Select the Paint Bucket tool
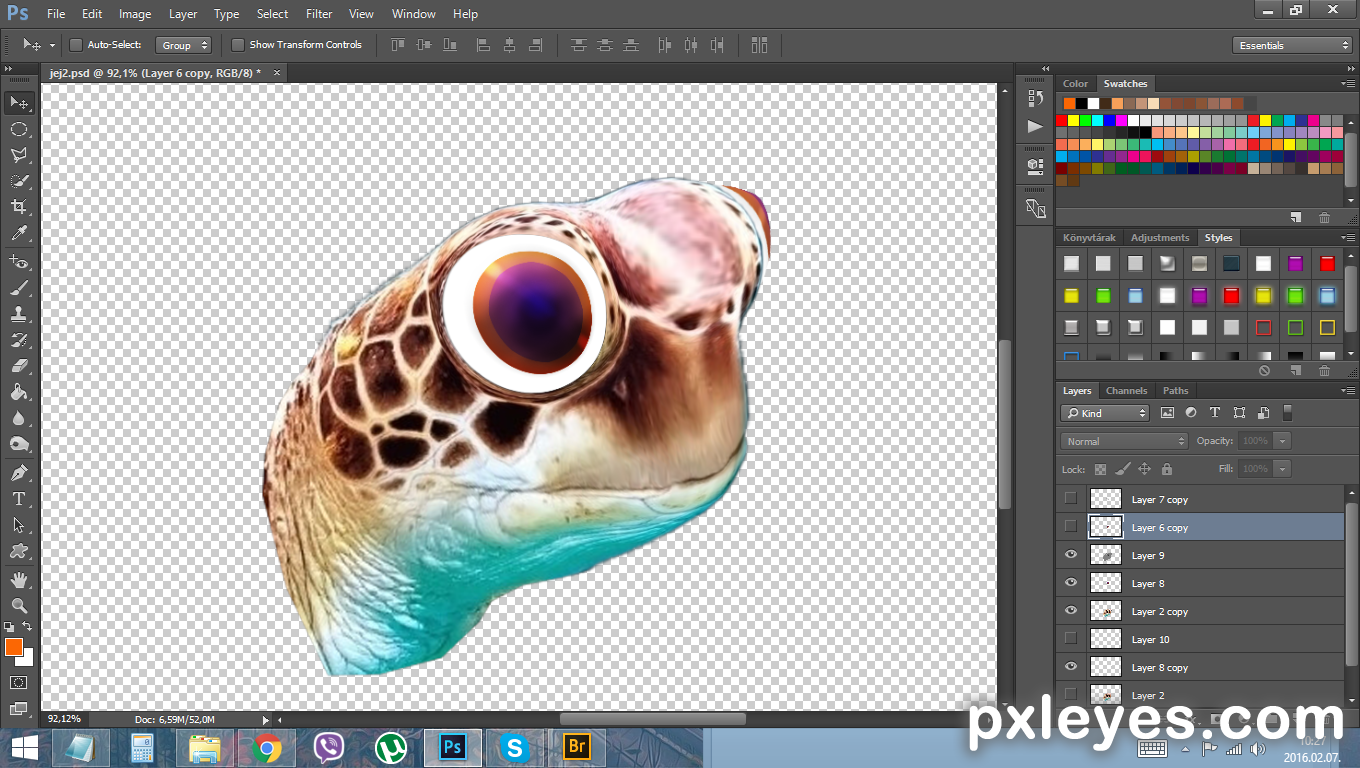1360x768 pixels. 19,392
